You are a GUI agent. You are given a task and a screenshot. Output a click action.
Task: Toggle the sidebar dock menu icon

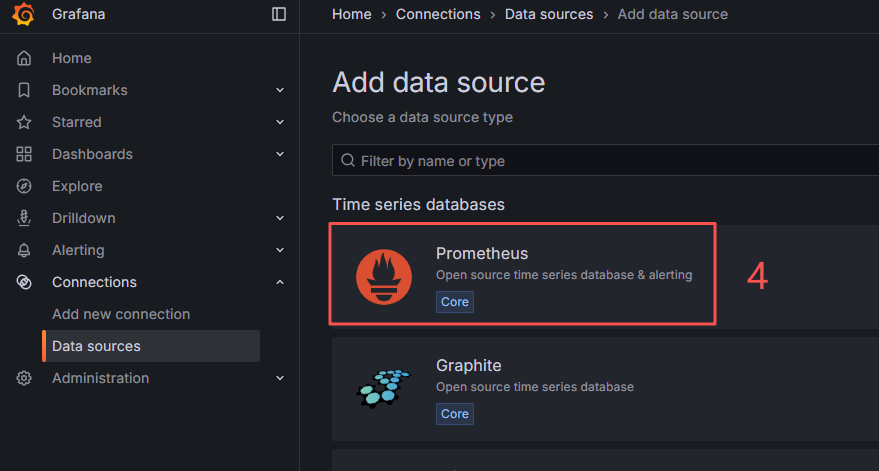click(279, 14)
